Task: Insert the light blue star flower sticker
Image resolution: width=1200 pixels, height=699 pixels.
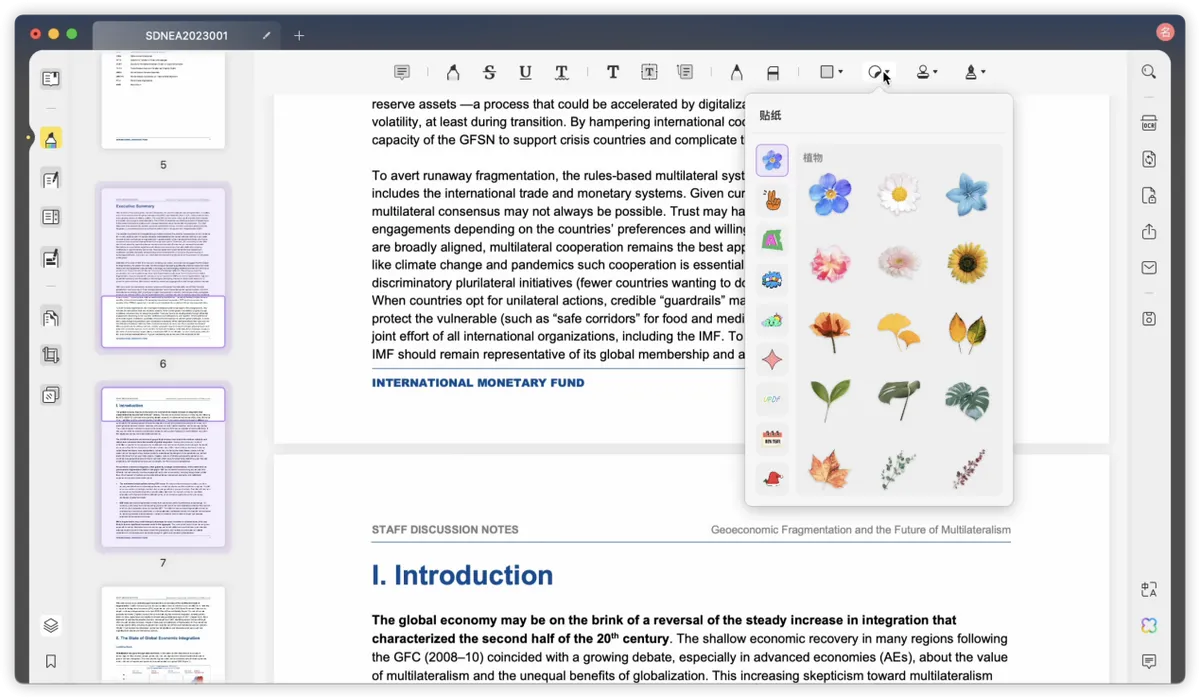Action: (967, 195)
